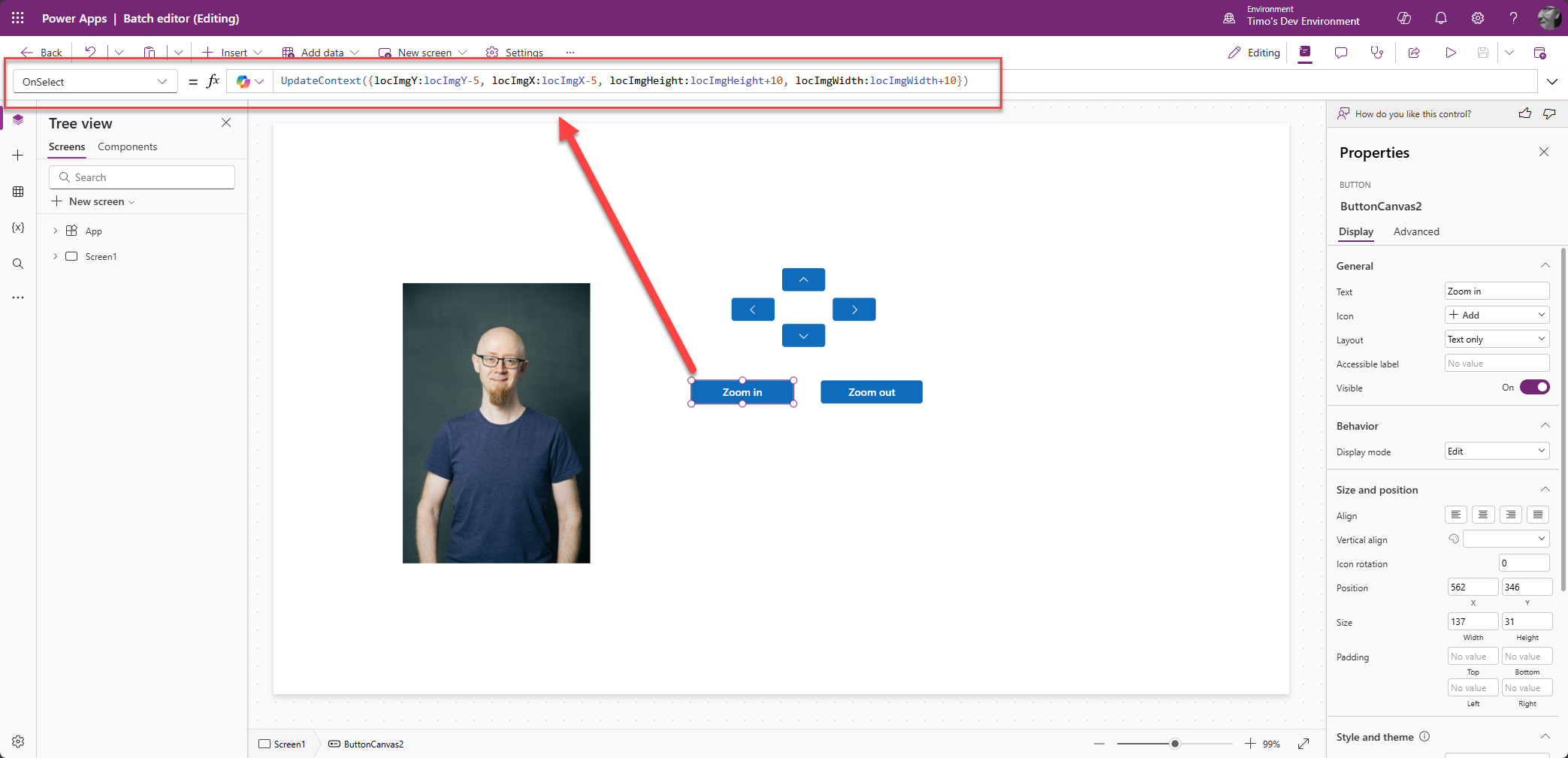Open the Data table icon in left rail
This screenshot has width=1568, height=758.
coord(18,192)
